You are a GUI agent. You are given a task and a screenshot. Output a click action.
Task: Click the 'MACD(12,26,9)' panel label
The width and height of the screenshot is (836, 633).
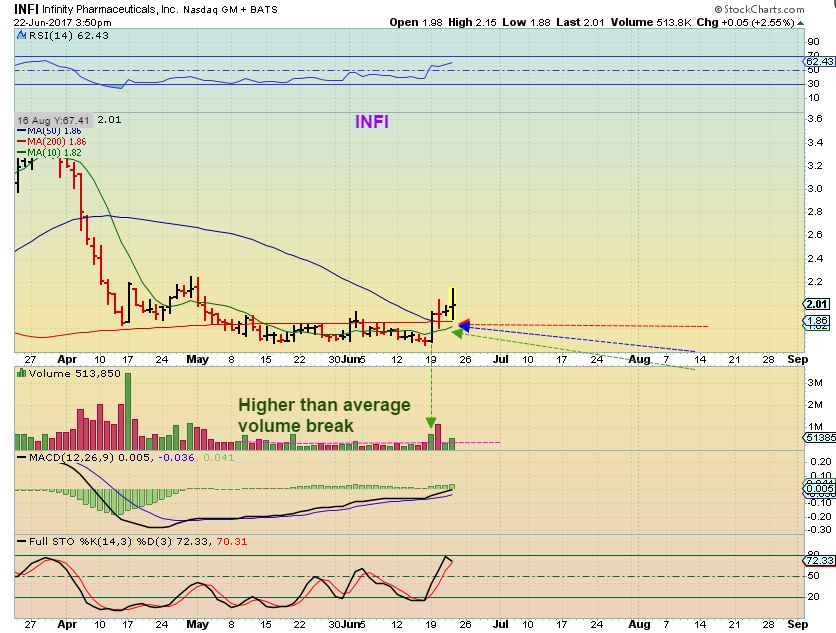71,458
